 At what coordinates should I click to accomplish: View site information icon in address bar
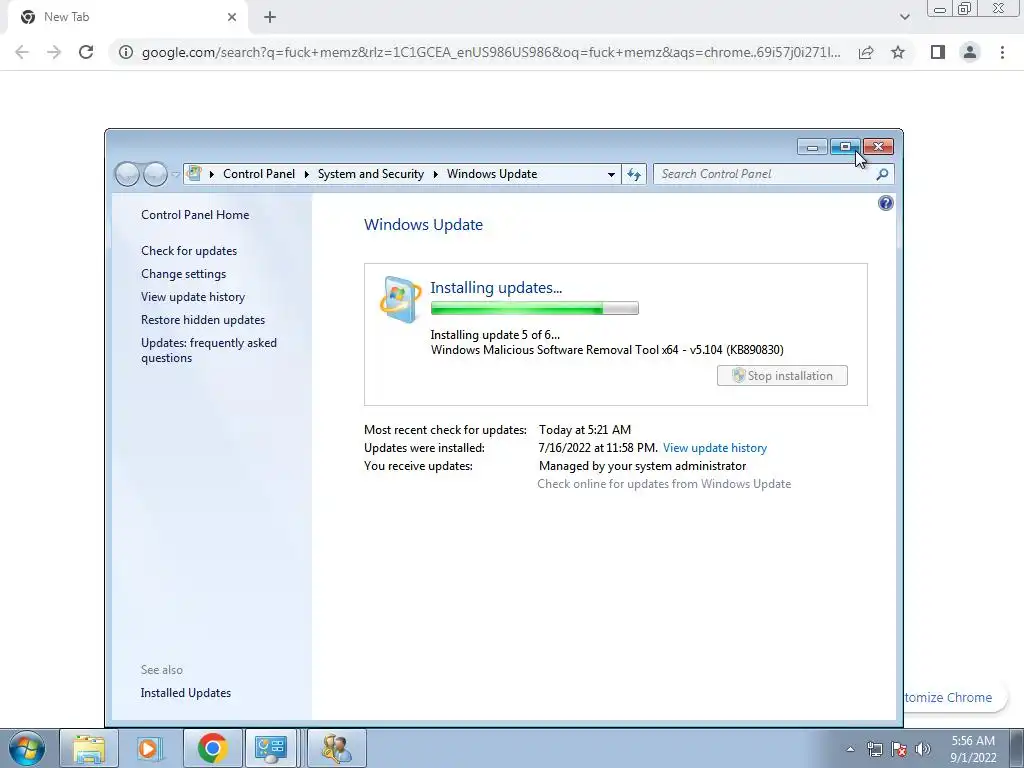(x=126, y=52)
